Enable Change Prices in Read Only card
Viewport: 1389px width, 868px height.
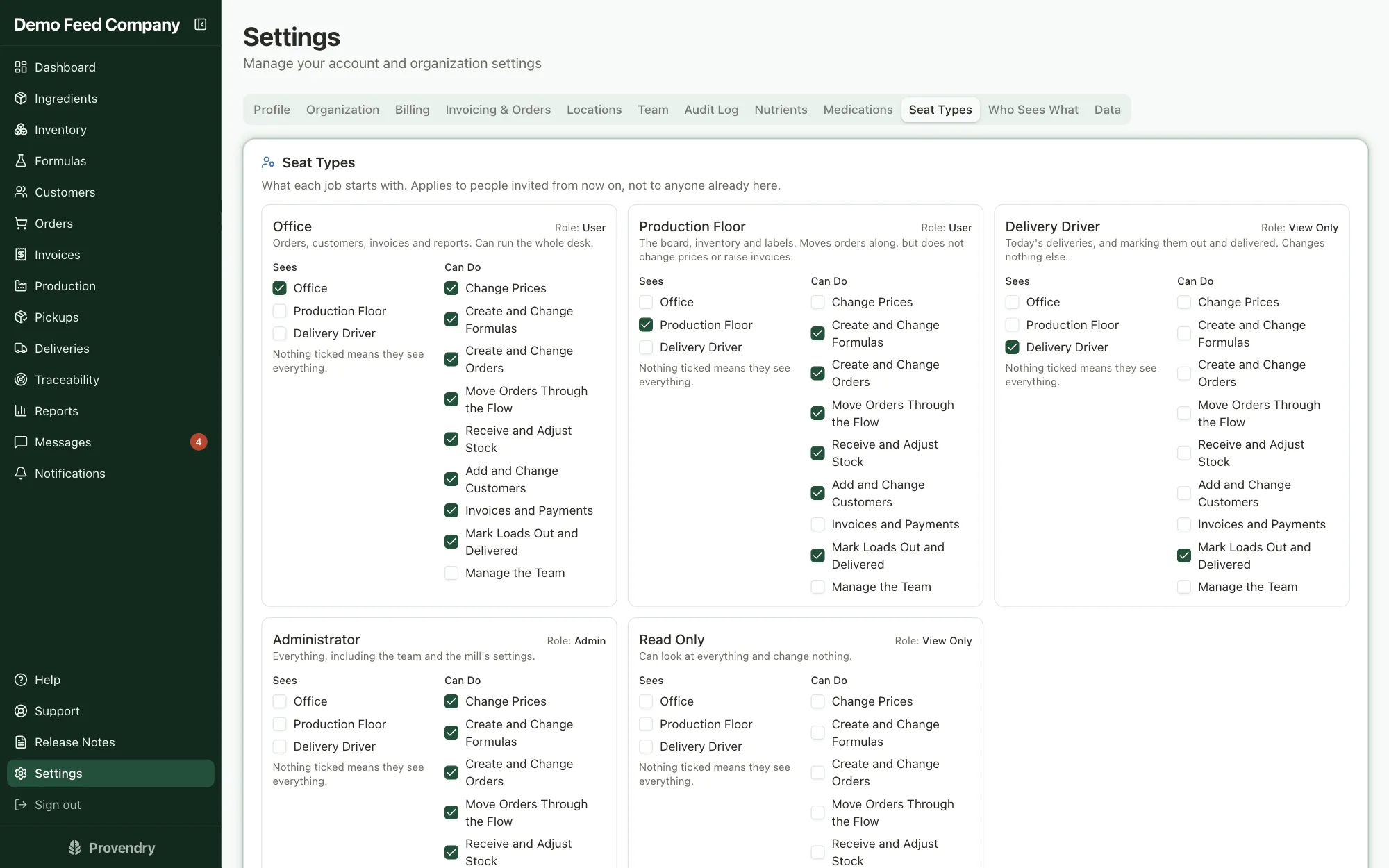818,701
